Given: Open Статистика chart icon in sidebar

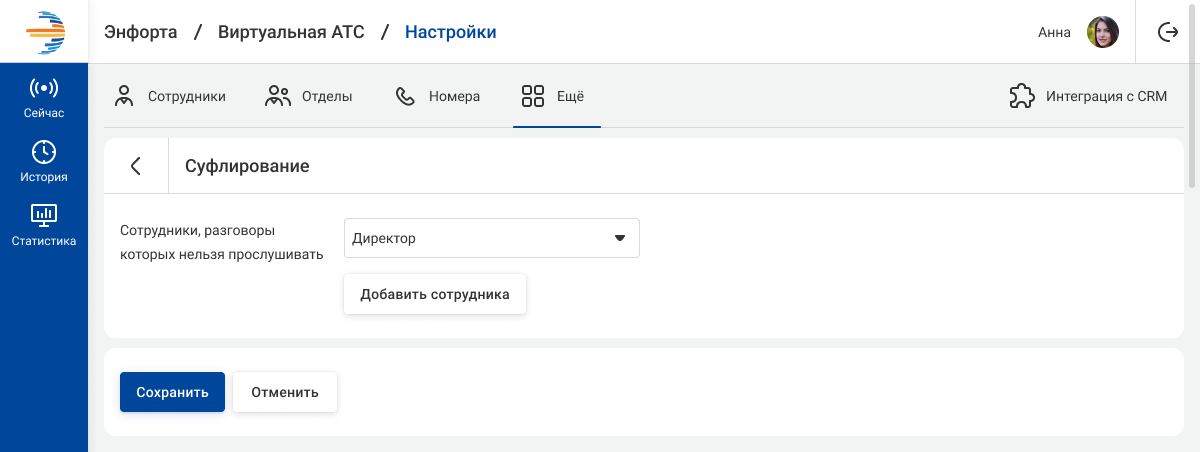Looking at the screenshot, I should pyautogui.click(x=44, y=215).
